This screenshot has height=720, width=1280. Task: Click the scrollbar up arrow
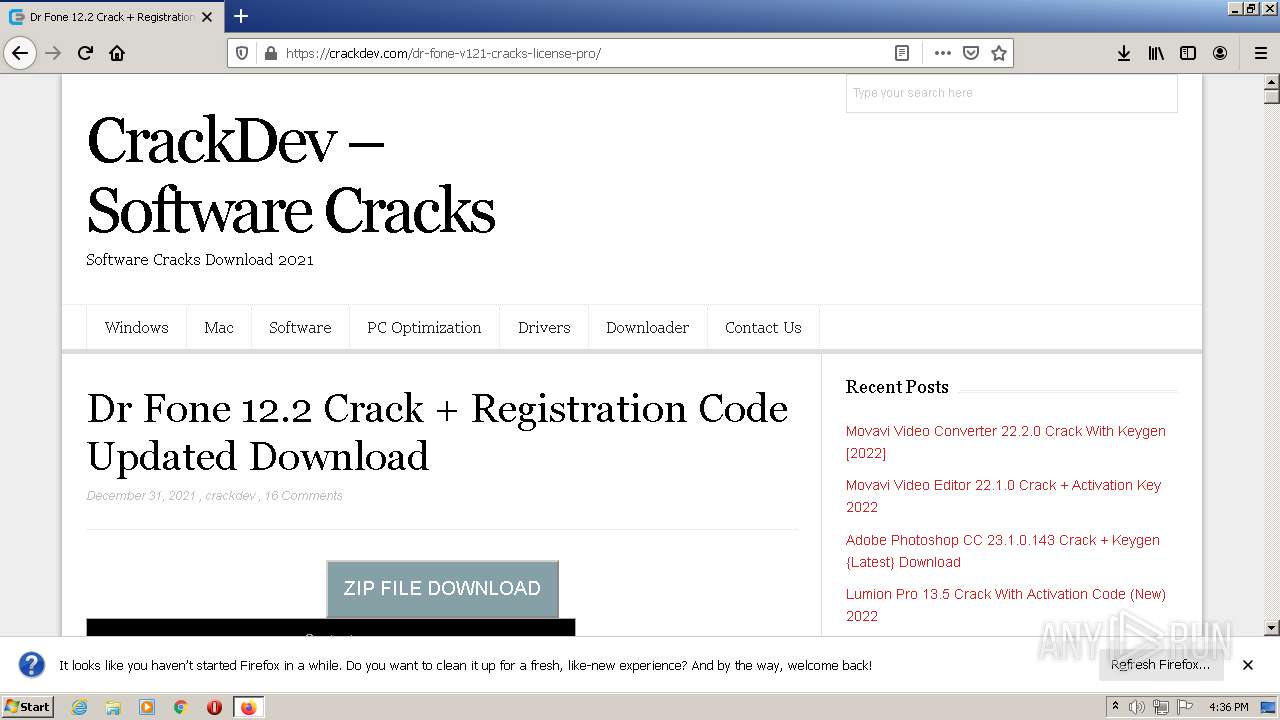1272,82
